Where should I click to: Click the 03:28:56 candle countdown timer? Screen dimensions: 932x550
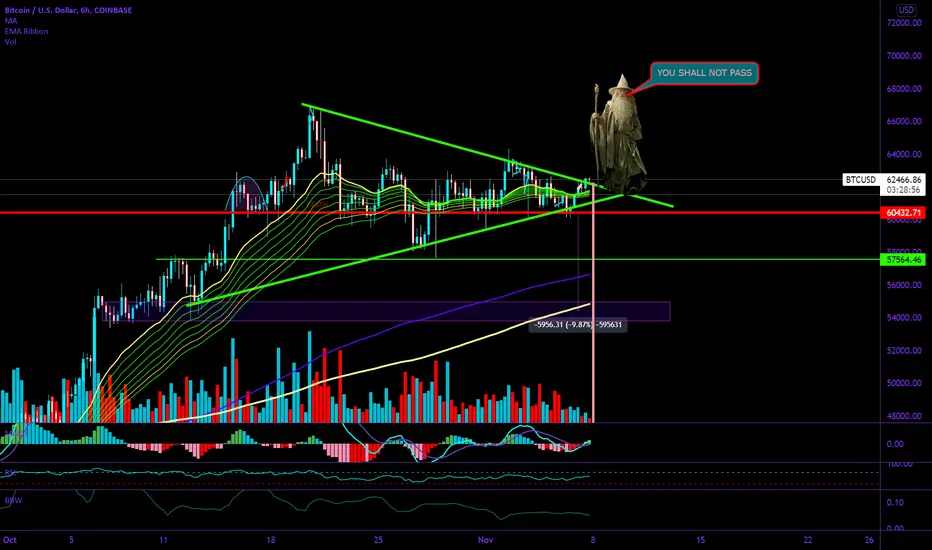click(x=903, y=190)
